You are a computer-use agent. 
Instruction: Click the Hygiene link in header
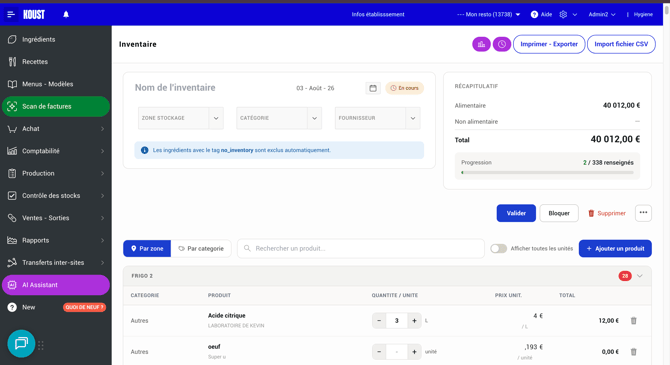pyautogui.click(x=643, y=15)
